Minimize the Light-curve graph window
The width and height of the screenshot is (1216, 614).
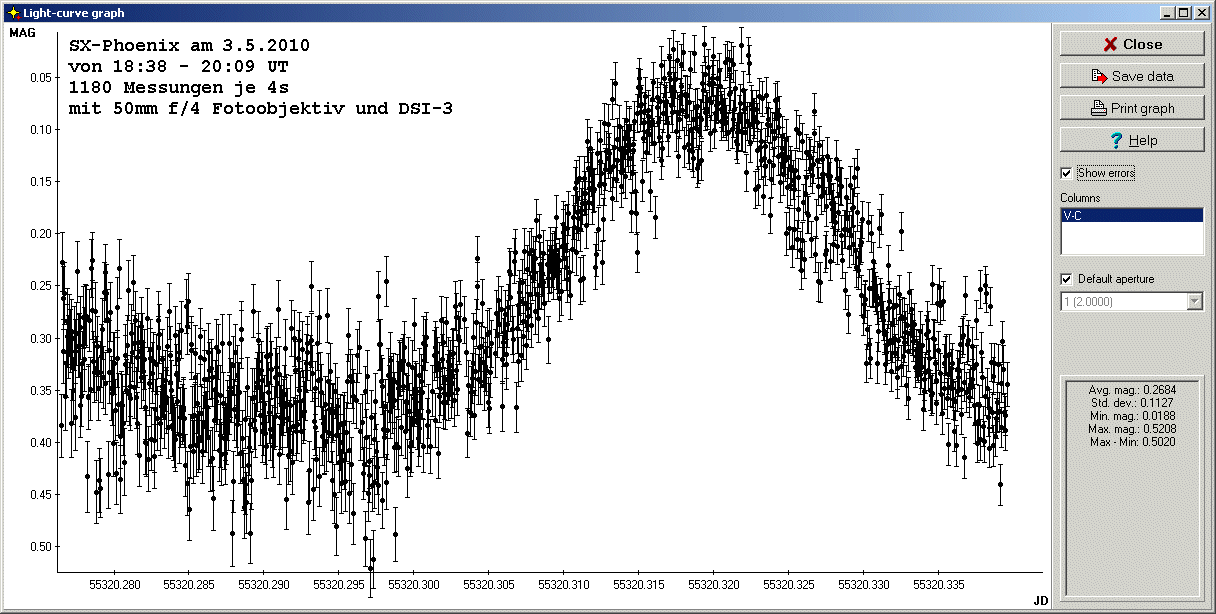pos(1167,12)
